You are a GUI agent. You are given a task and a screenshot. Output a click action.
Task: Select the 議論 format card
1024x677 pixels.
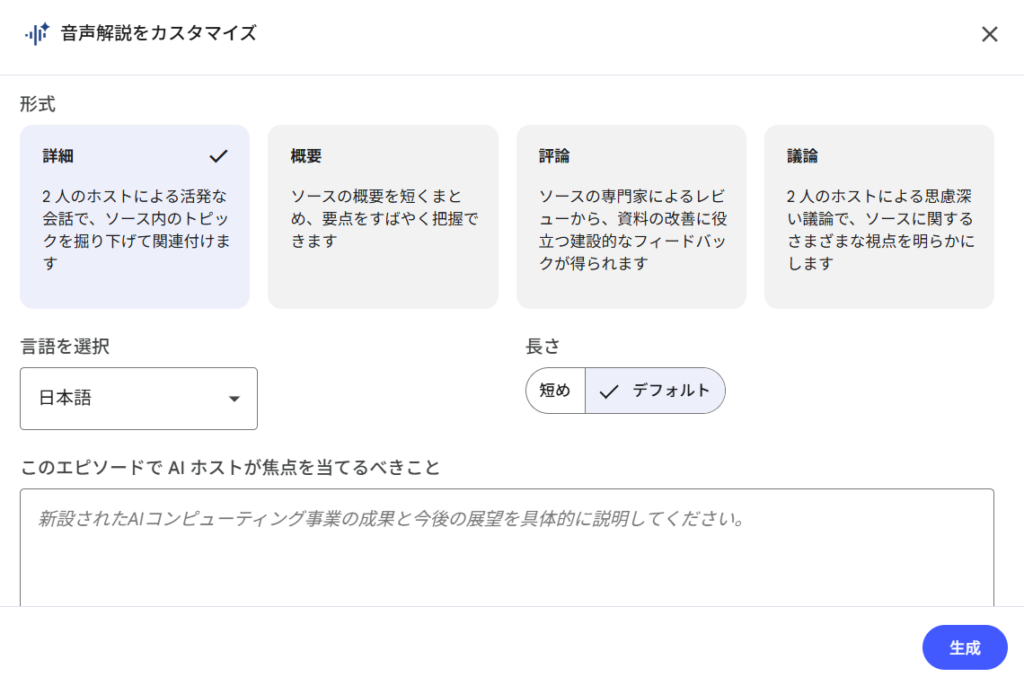pos(878,216)
